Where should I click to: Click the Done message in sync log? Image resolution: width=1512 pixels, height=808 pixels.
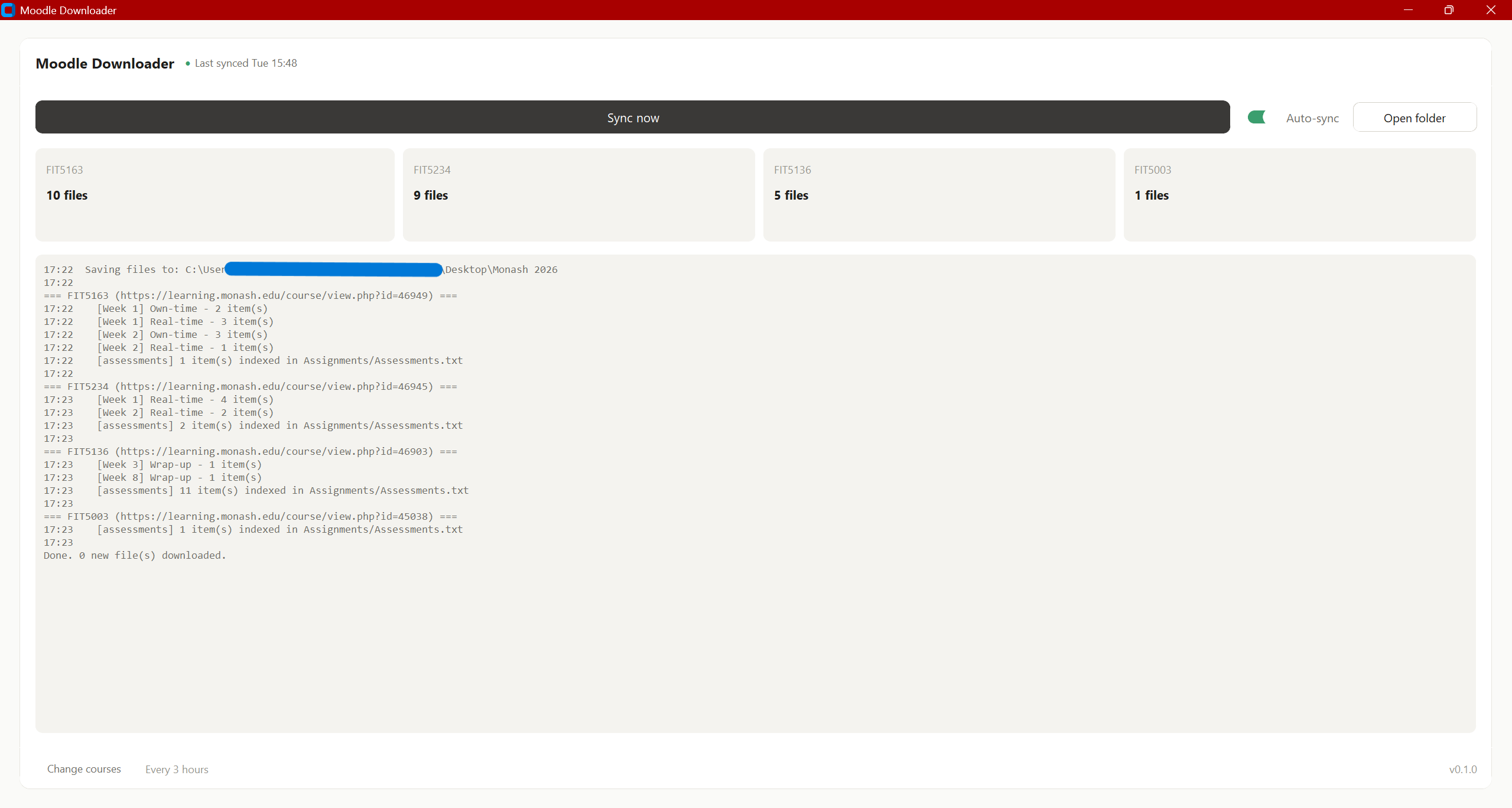click(135, 555)
